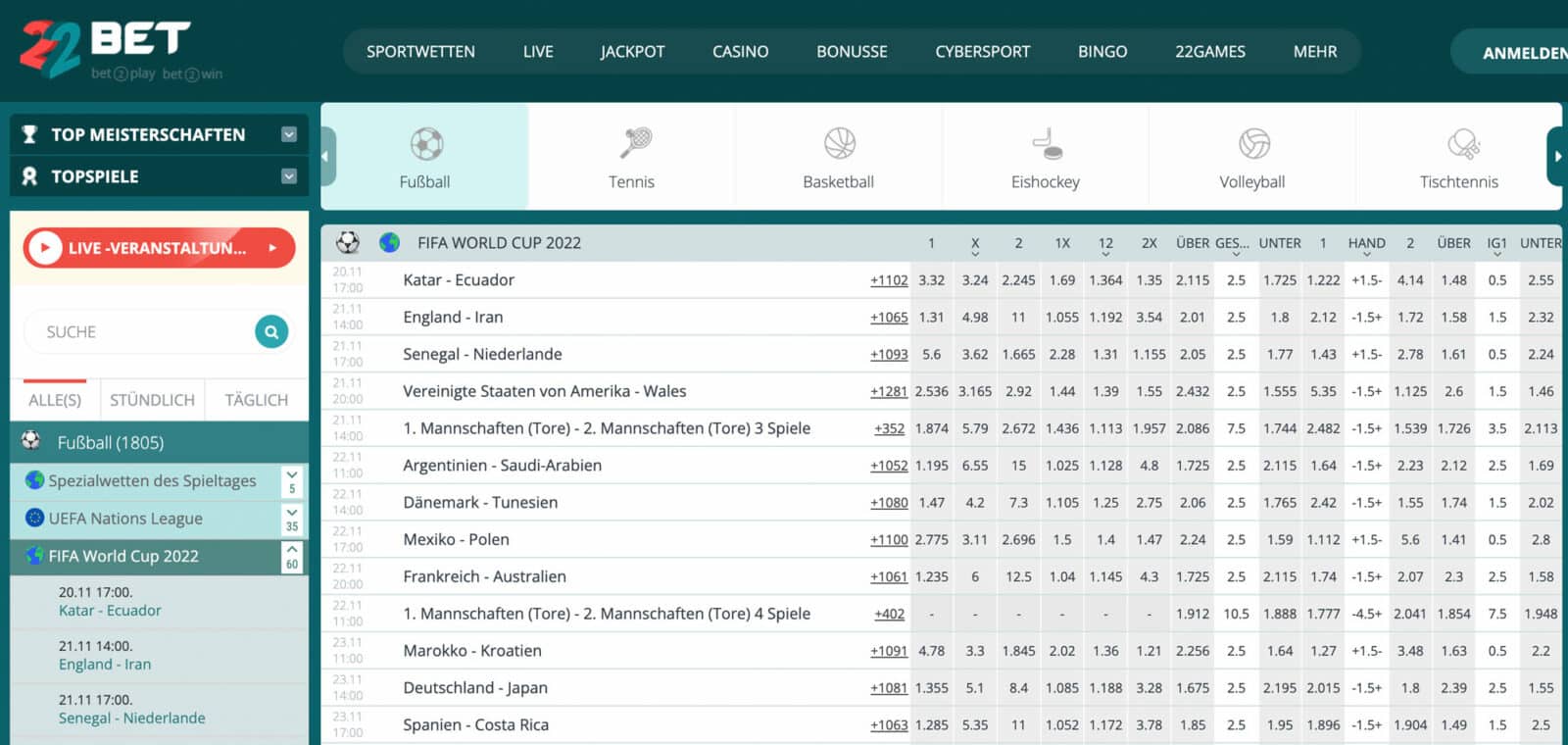
Task: Select the Tischtennis icon
Action: [1463, 144]
